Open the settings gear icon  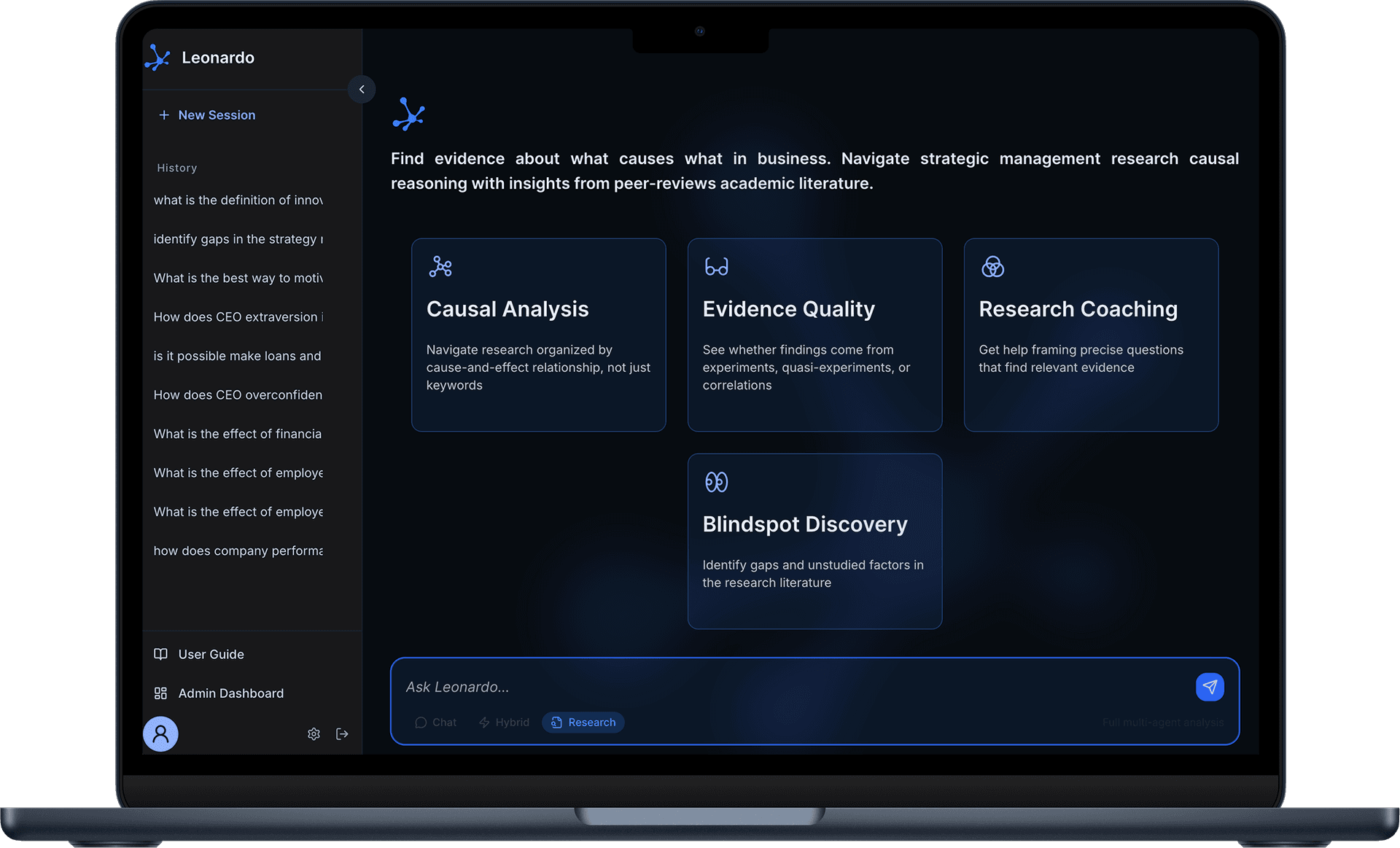314,734
